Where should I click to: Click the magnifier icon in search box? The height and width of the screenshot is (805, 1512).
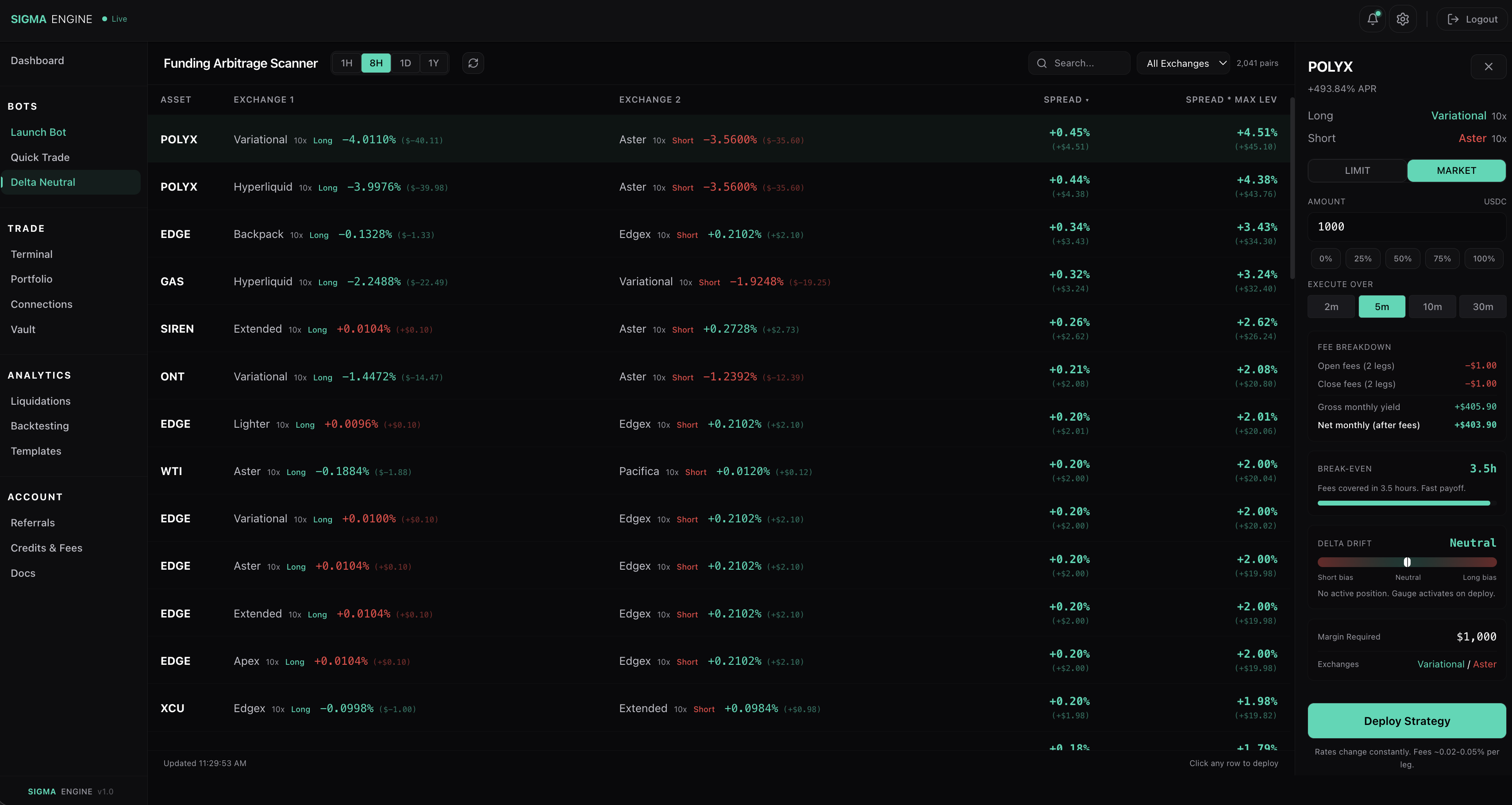point(1042,63)
